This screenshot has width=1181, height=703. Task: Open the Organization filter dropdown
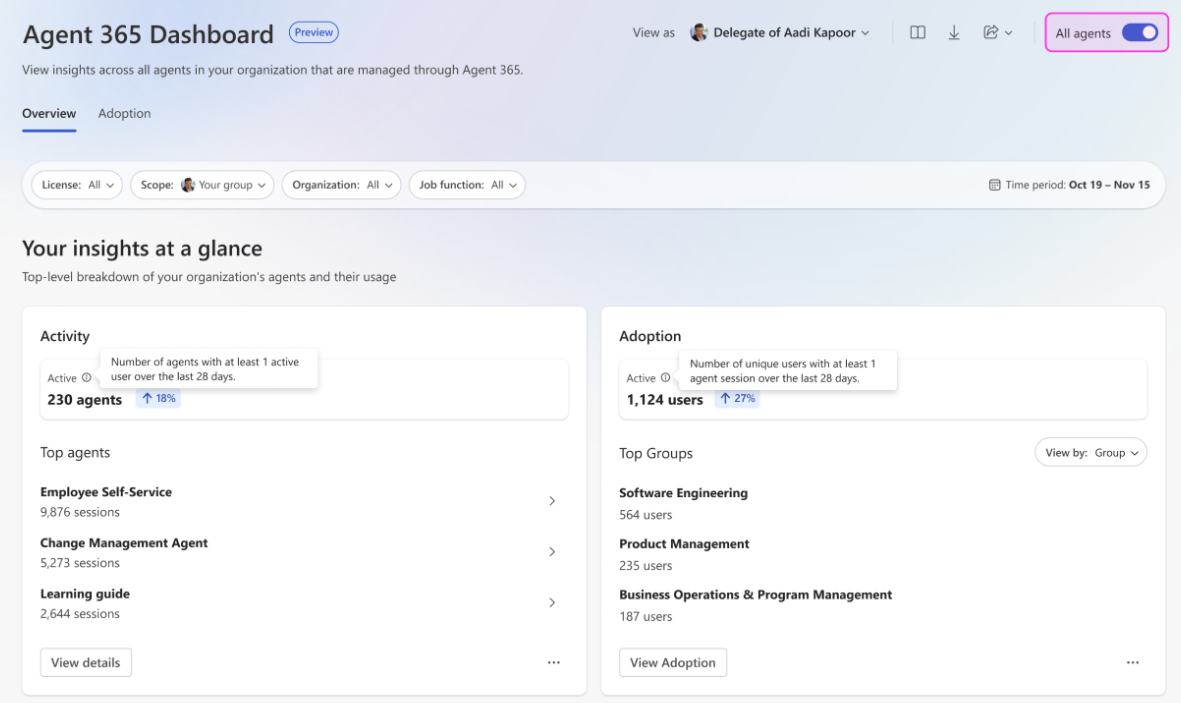pos(341,185)
